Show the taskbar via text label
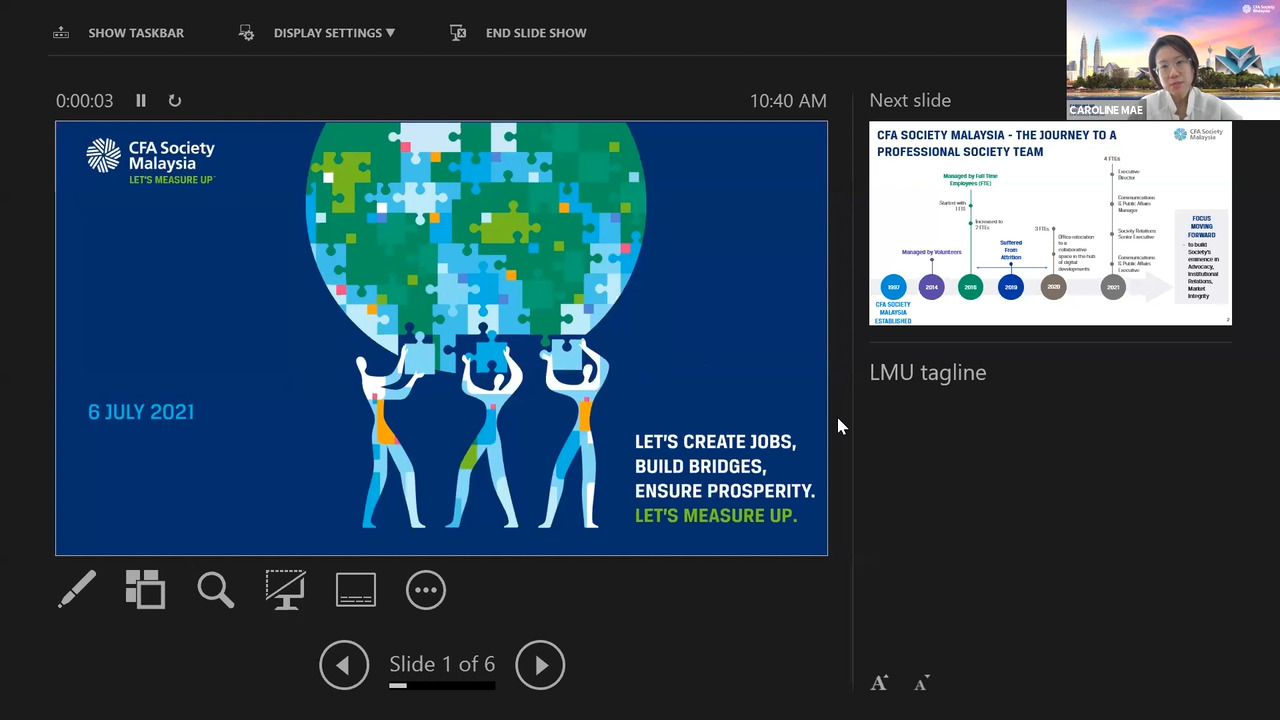Screen dimensions: 1280x720 tap(136, 33)
